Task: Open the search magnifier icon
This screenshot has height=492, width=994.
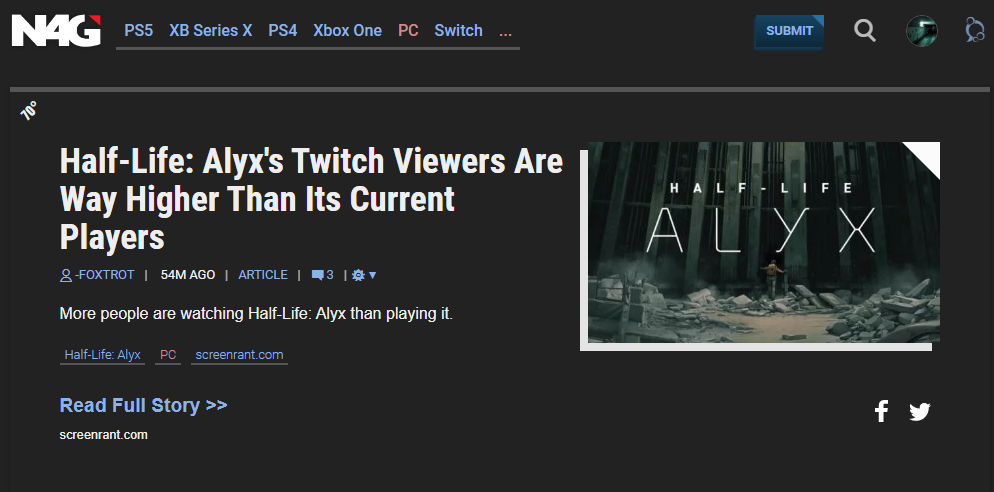Action: 864,31
